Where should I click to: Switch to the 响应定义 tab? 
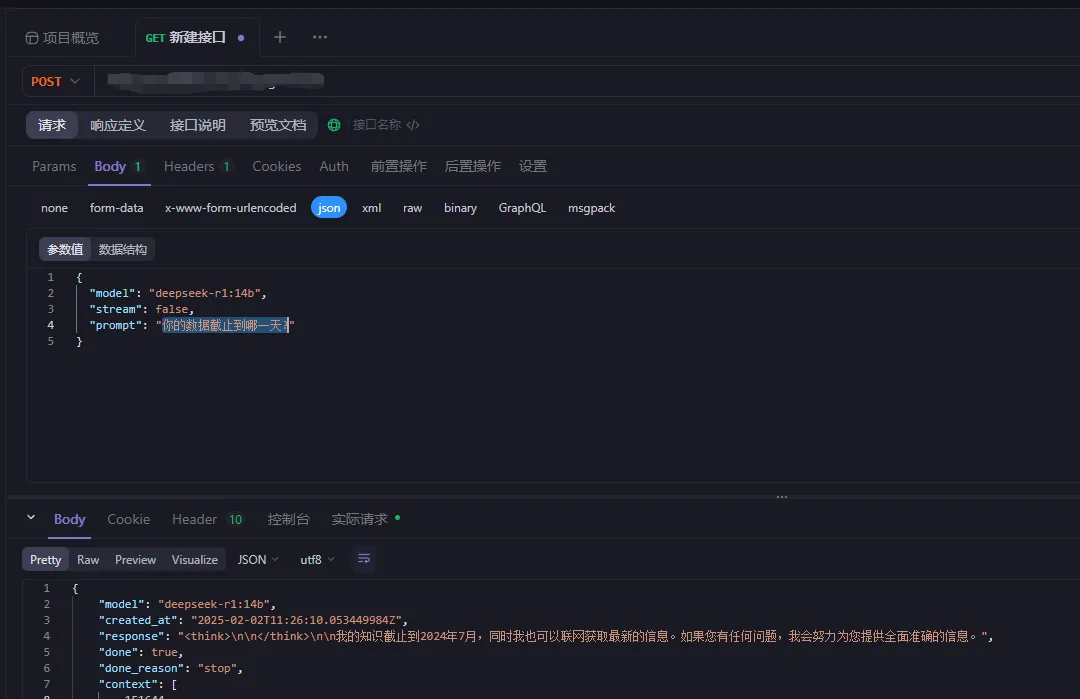pyautogui.click(x=117, y=125)
